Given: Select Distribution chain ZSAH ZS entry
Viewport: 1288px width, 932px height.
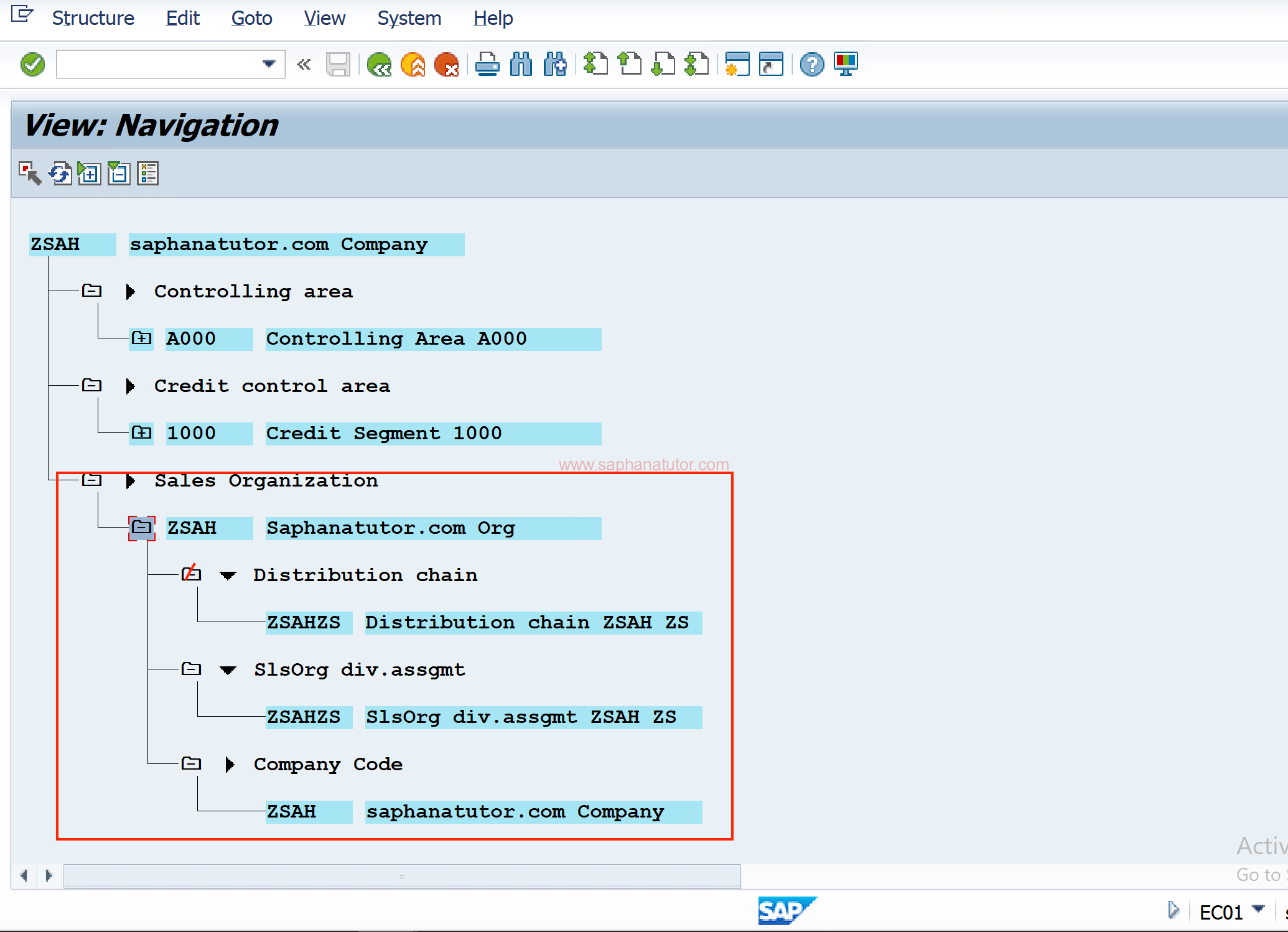Looking at the screenshot, I should tap(533, 623).
